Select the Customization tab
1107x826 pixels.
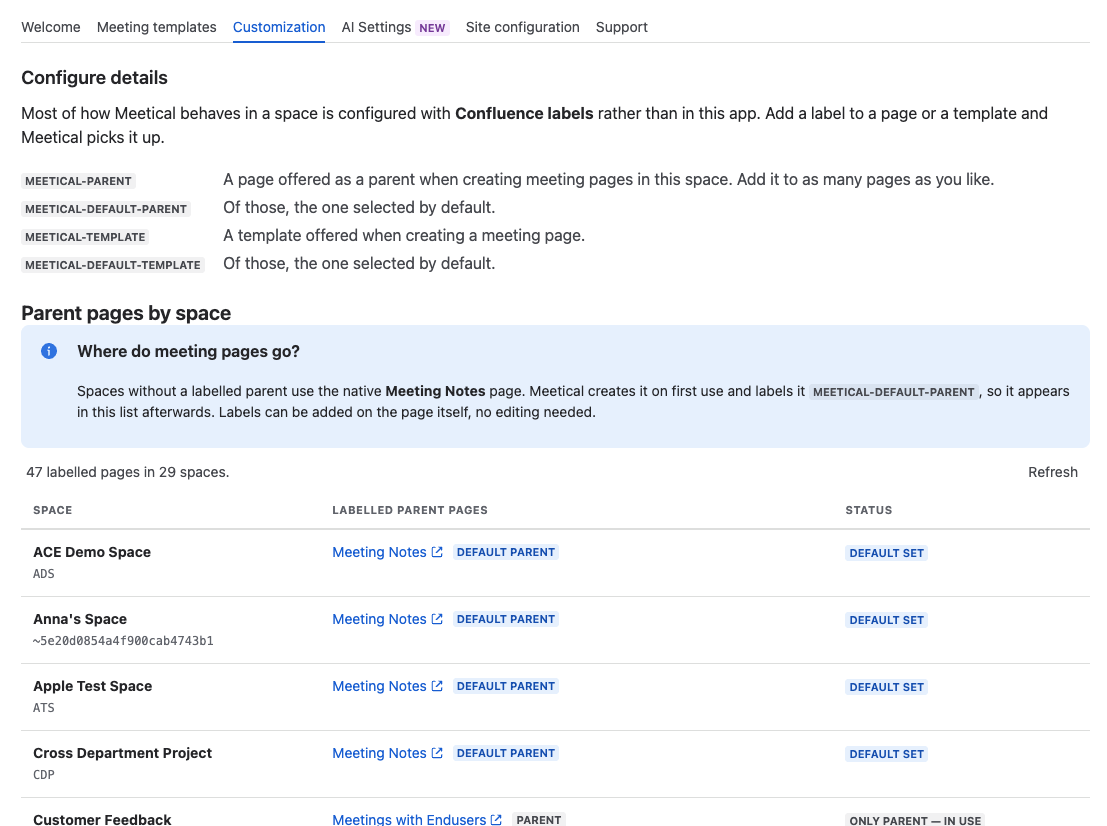click(x=279, y=27)
